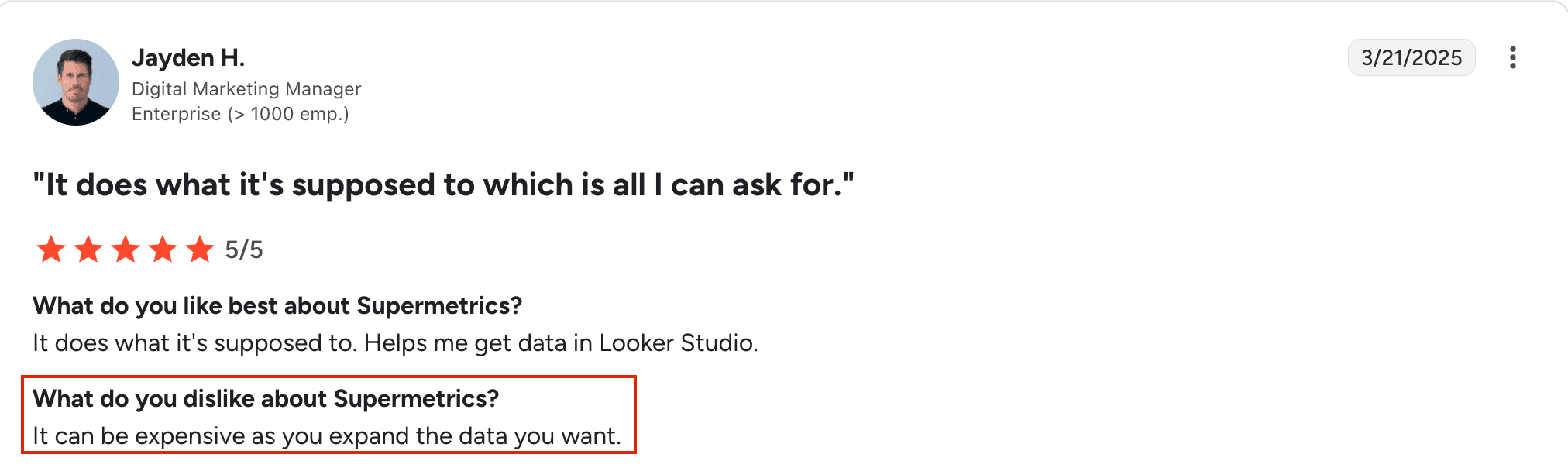Click the fourth rating star
The image size is (1568, 468).
163,249
